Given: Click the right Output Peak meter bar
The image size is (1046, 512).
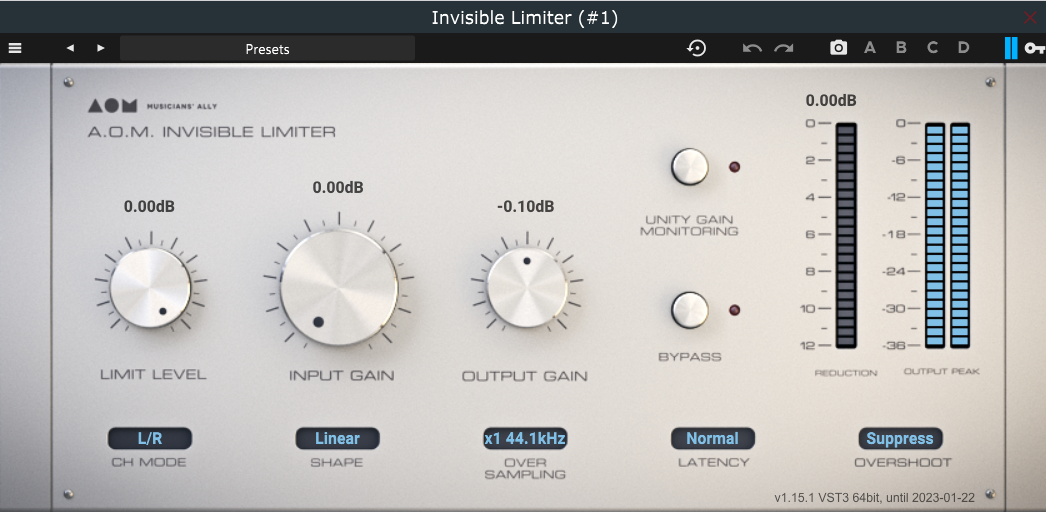Looking at the screenshot, I should coord(960,235).
